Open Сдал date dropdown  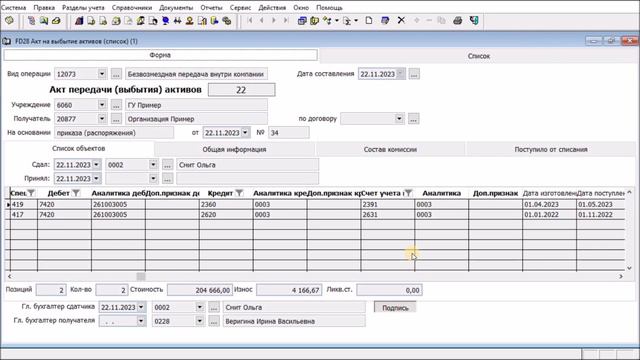coord(96,165)
